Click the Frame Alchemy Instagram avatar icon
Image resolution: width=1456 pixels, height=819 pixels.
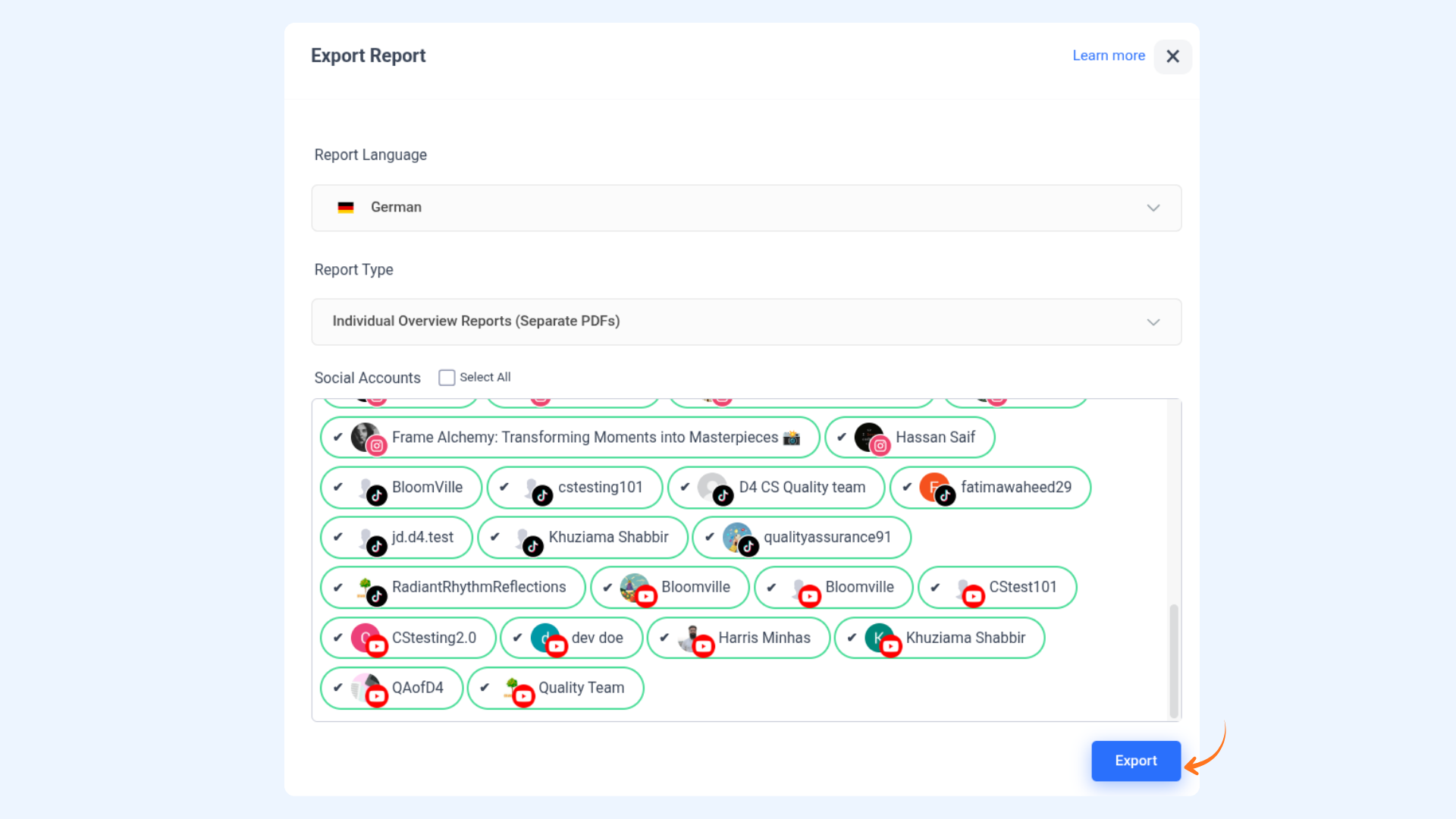point(366,437)
